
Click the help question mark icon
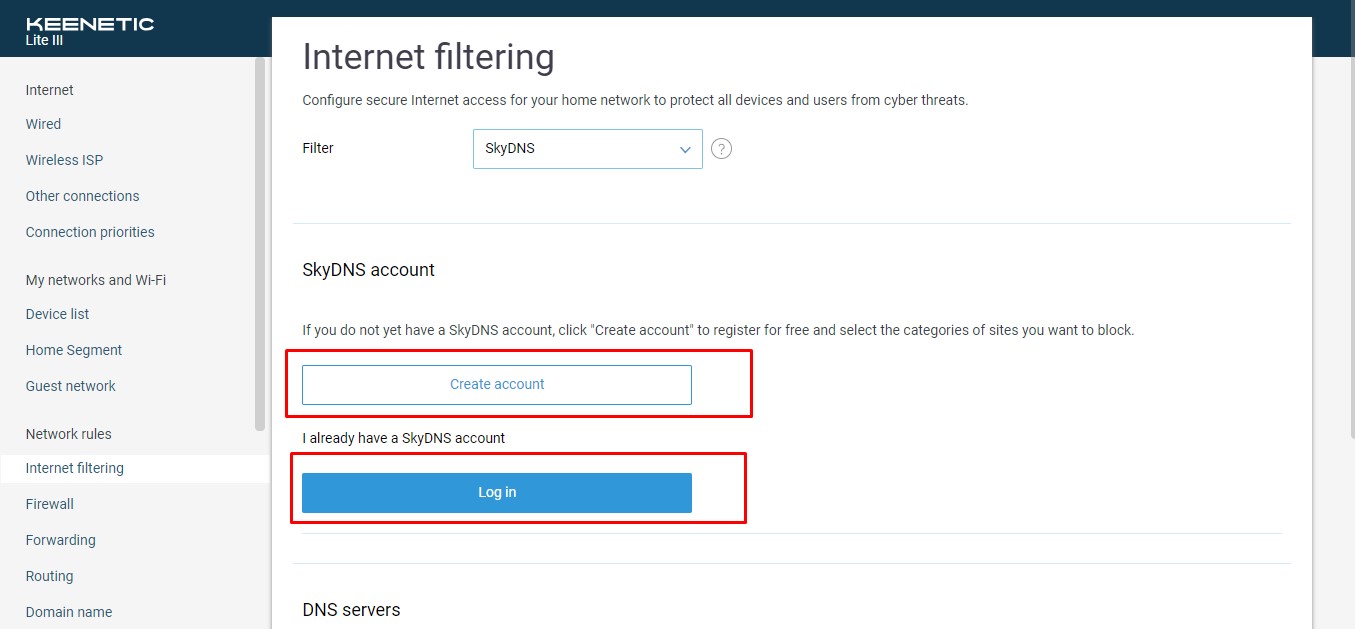click(x=721, y=149)
